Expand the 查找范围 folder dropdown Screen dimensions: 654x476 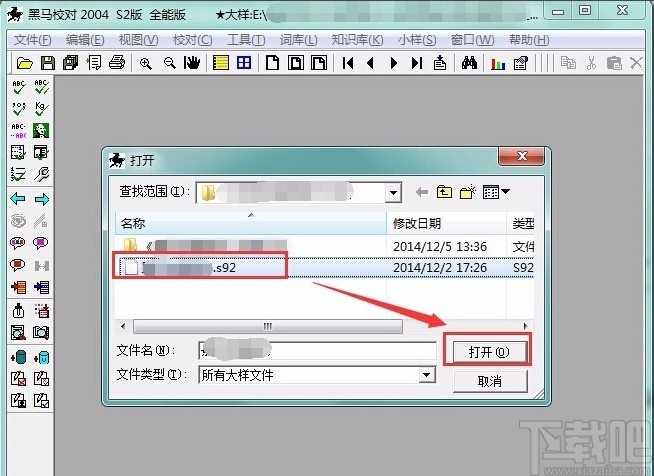[x=393, y=193]
